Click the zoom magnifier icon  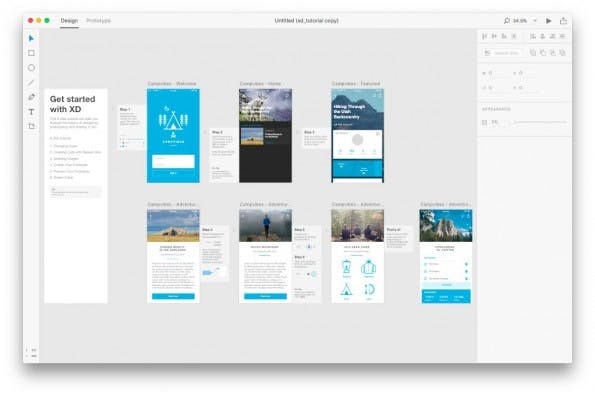point(507,20)
